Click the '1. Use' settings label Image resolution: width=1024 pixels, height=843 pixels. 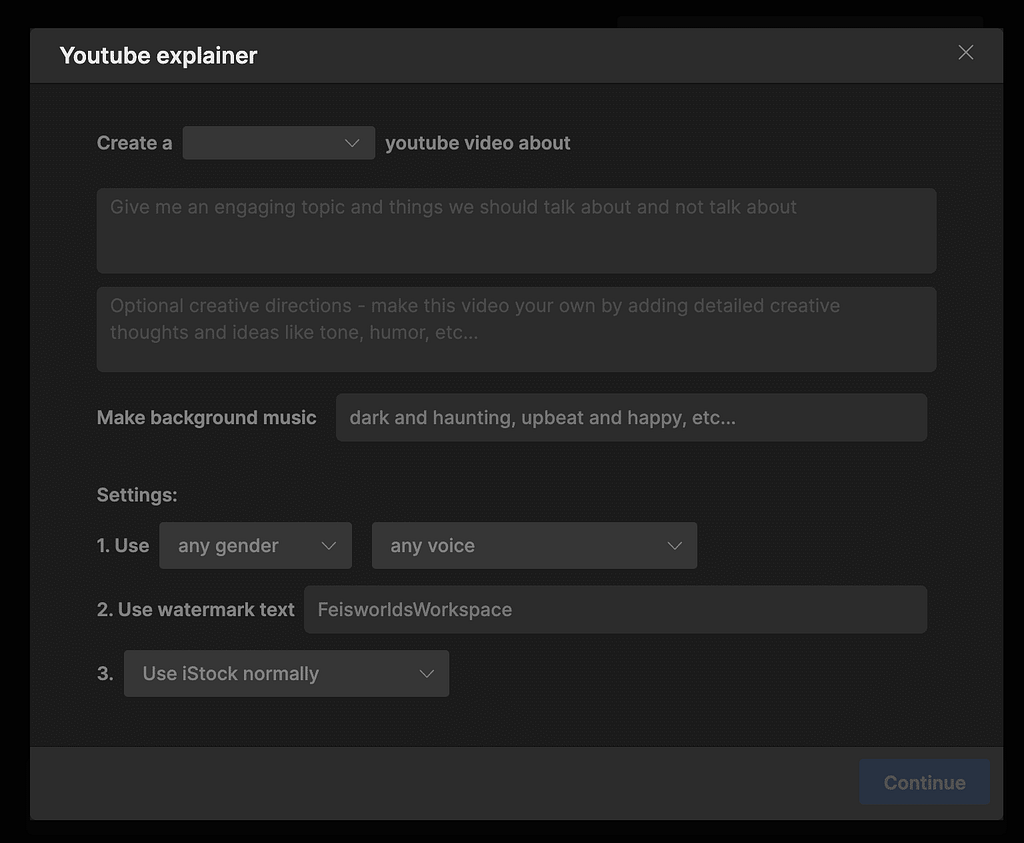click(123, 546)
